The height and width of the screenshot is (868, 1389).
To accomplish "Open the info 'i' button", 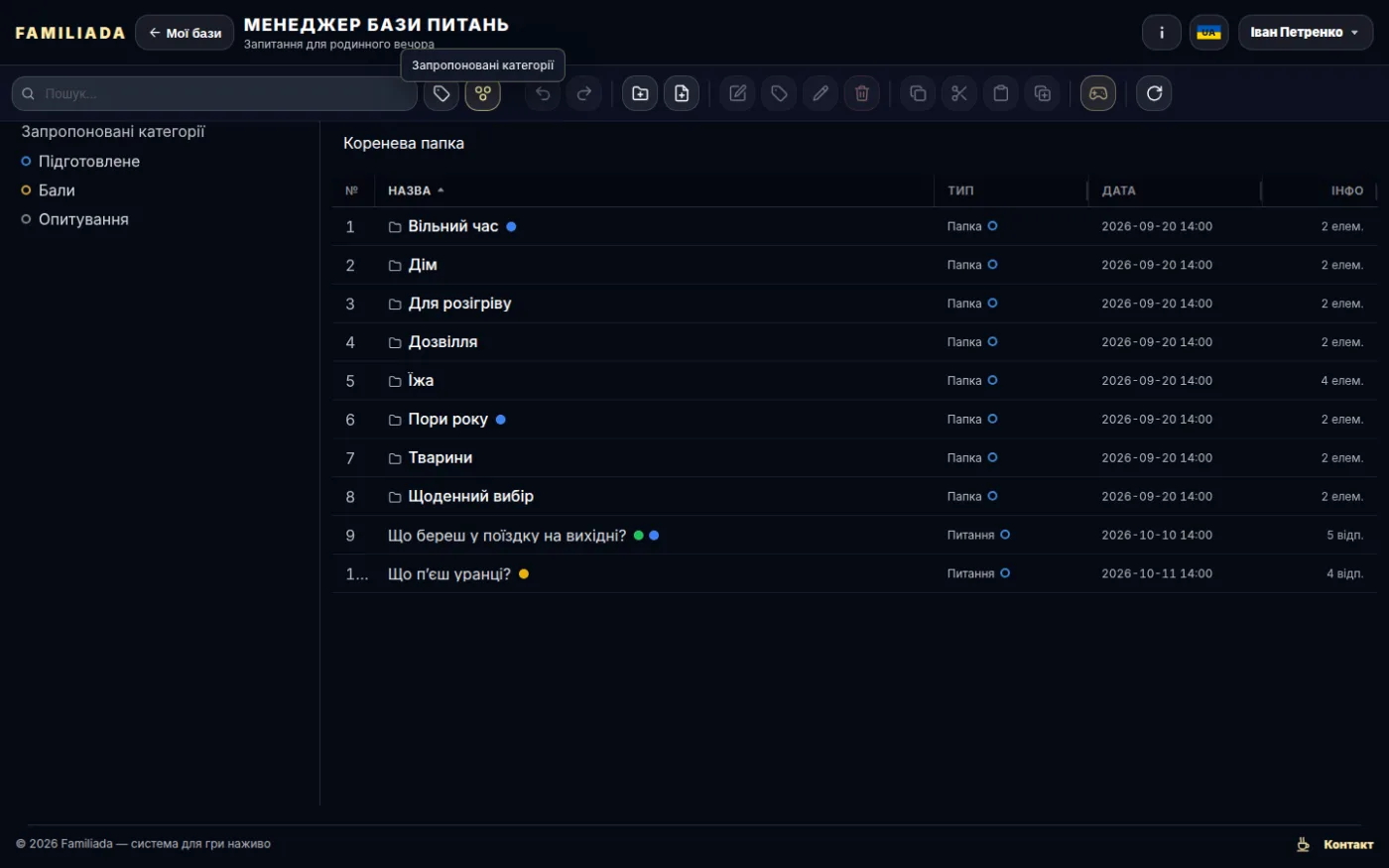I will tap(1162, 33).
